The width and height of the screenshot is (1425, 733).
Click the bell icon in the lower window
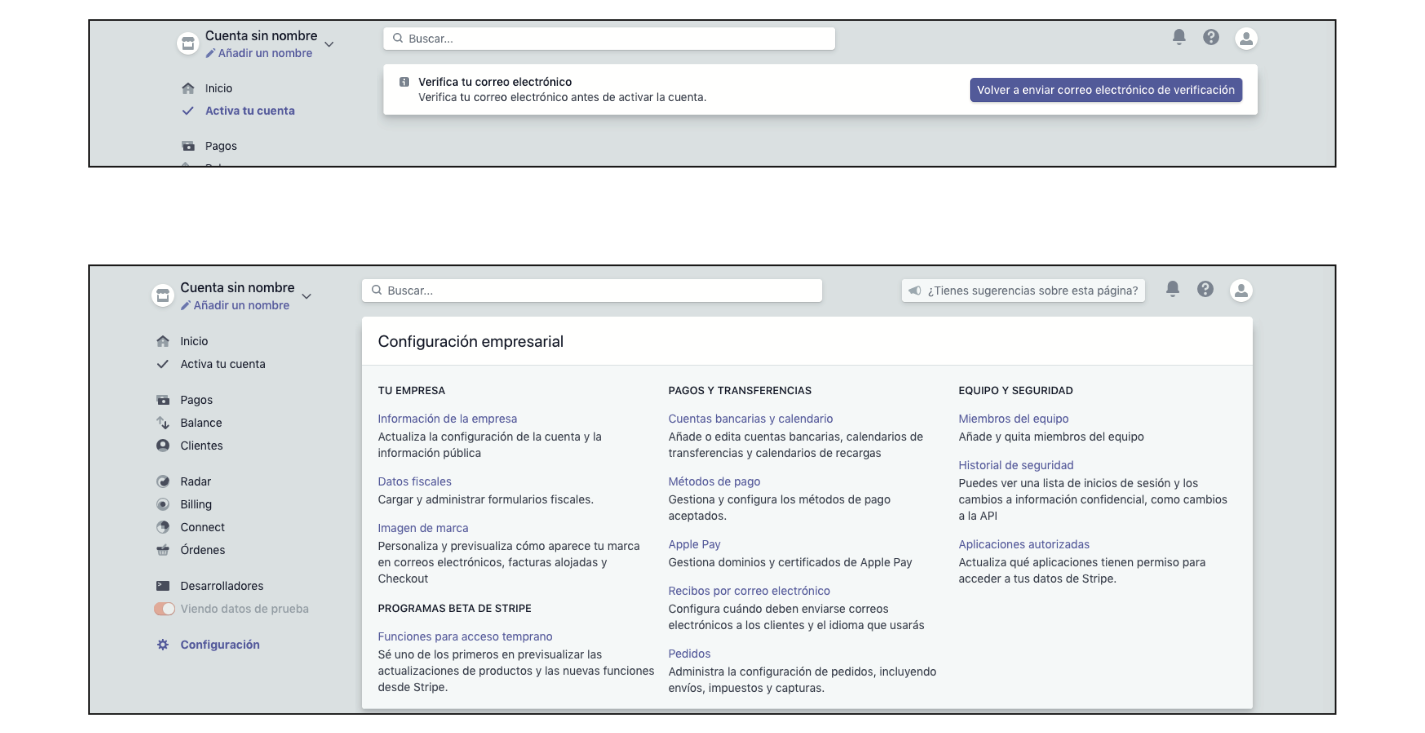tap(1173, 289)
